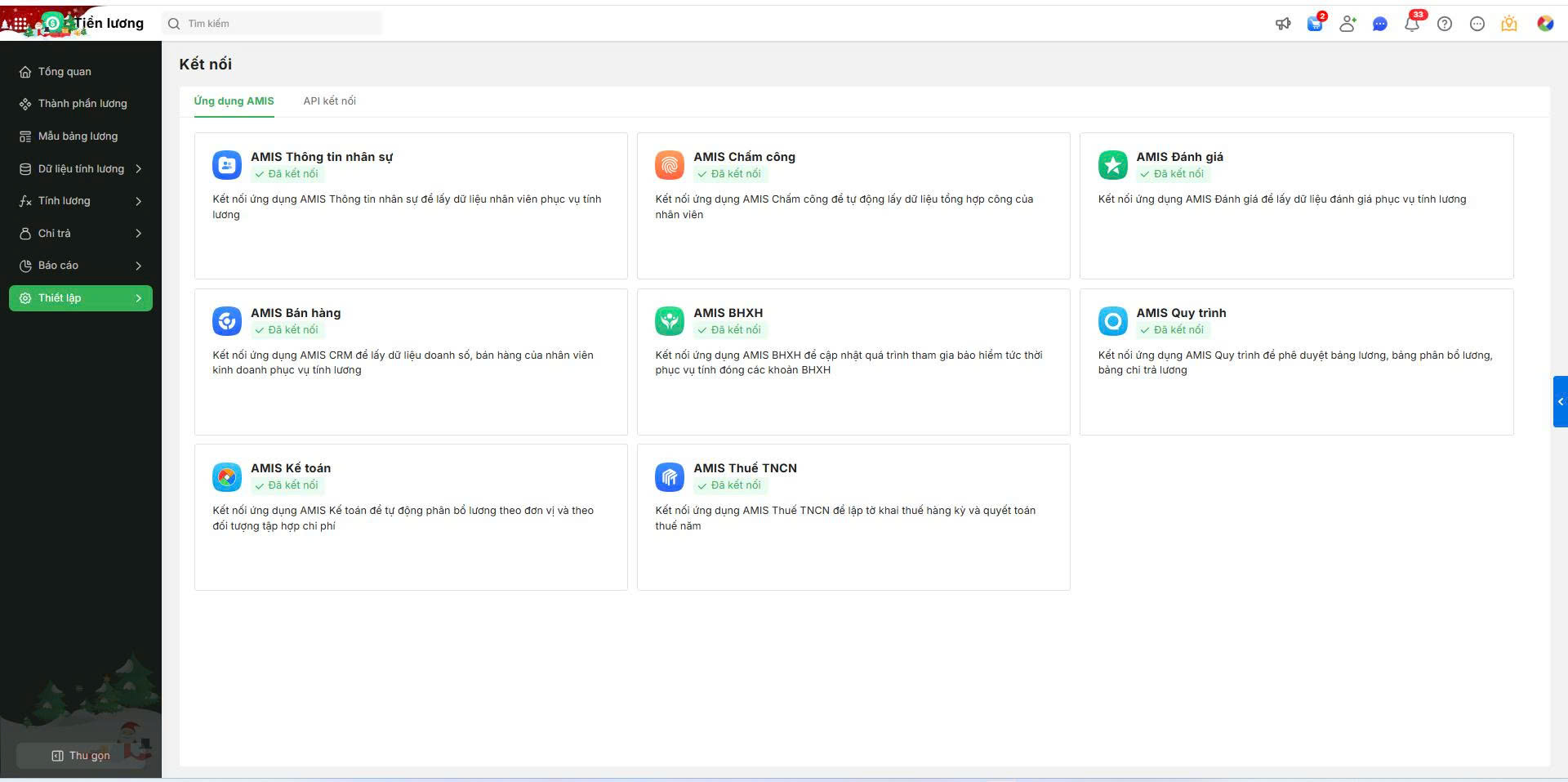Expand the Thiết lập submenu chevron
The width and height of the screenshot is (1568, 782).
coord(139,298)
